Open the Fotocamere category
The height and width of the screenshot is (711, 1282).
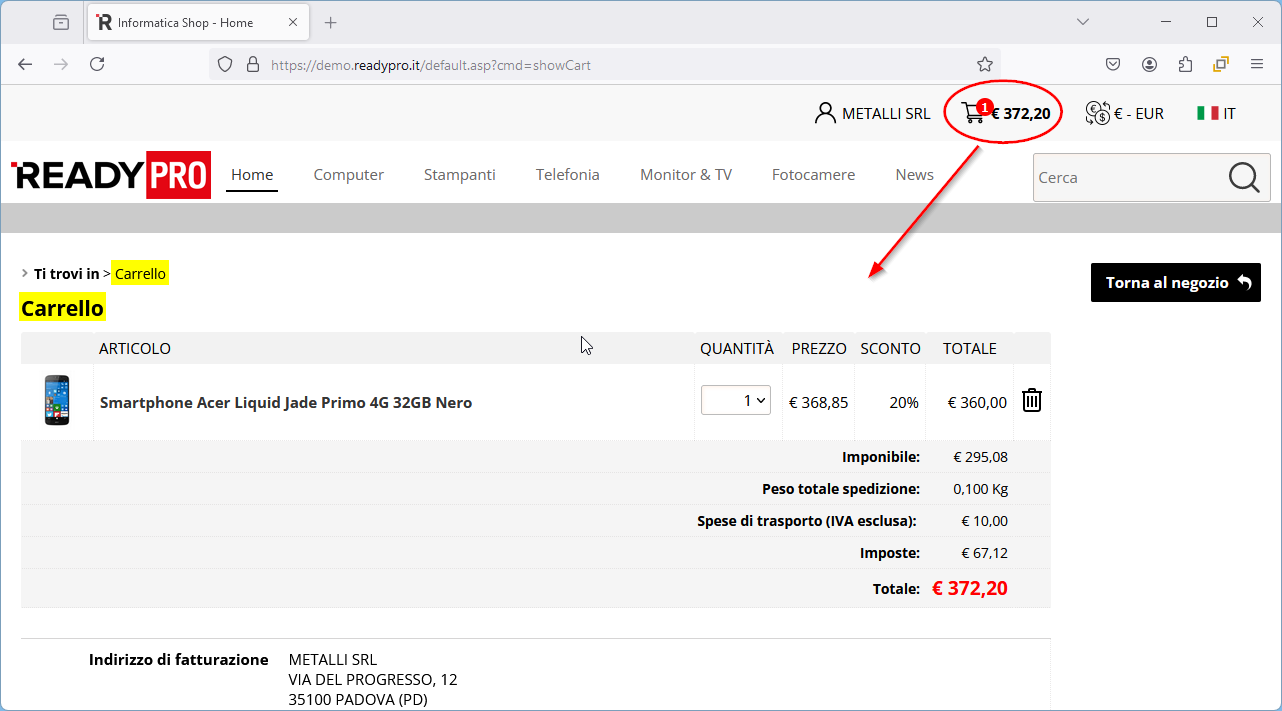pyautogui.click(x=813, y=175)
